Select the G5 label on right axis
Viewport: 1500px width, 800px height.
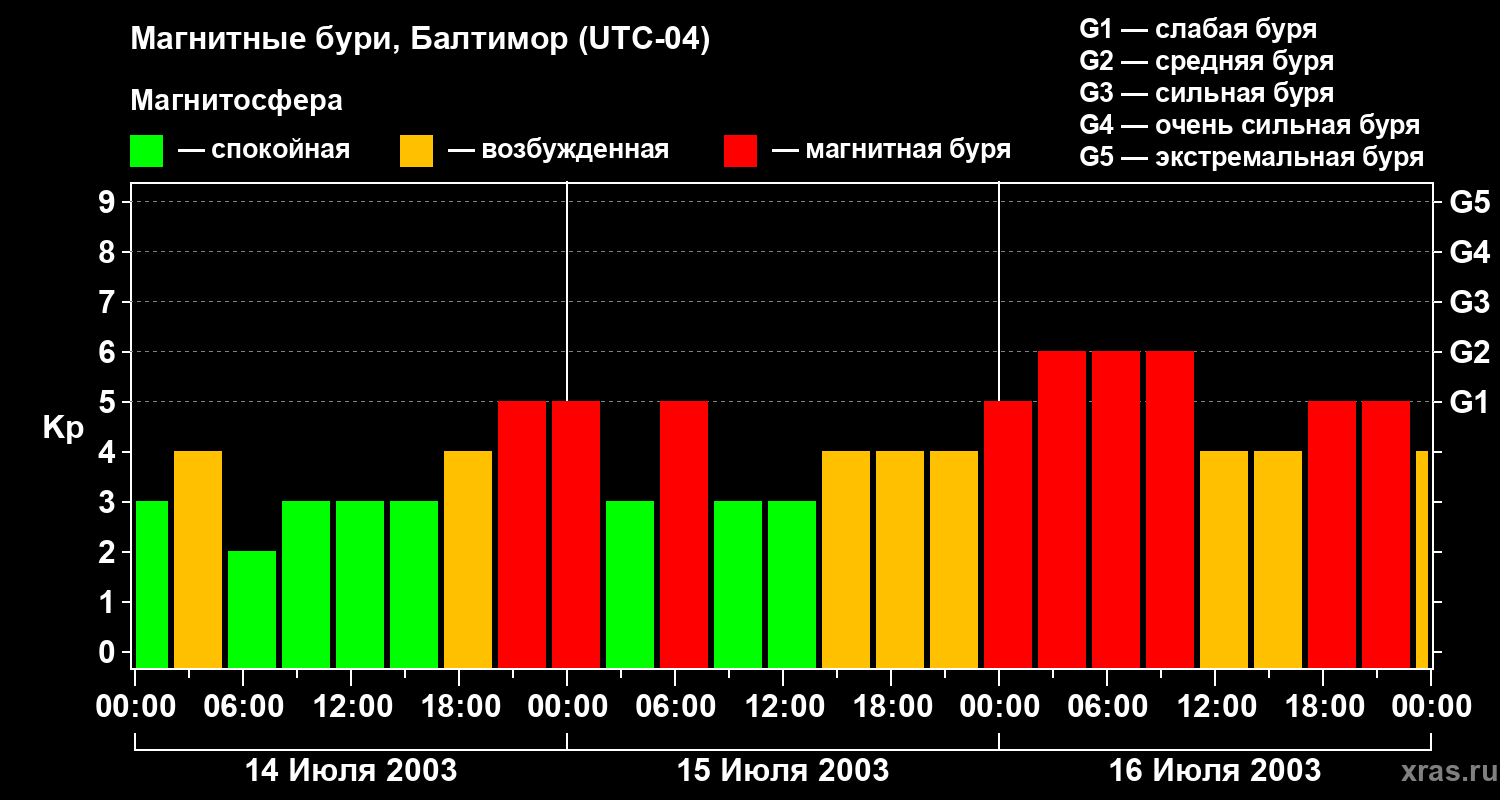click(1469, 202)
